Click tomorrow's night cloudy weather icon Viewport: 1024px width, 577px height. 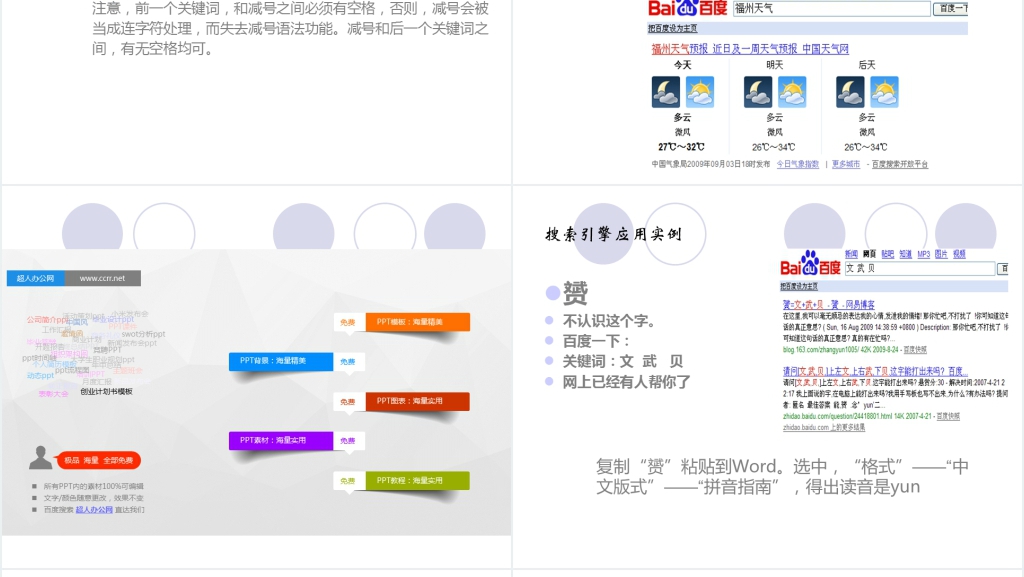(758, 92)
